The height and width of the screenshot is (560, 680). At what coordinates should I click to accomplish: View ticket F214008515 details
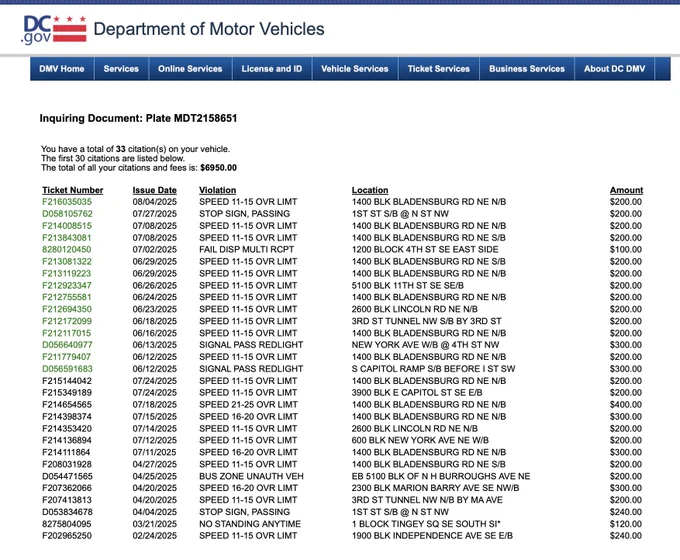click(x=67, y=226)
